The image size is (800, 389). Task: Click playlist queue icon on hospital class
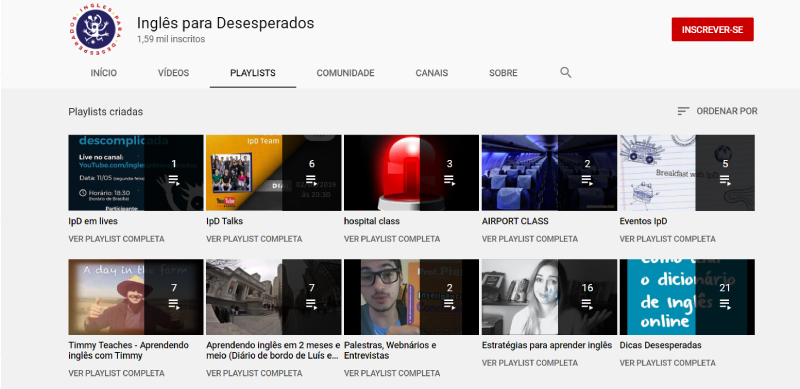click(449, 180)
